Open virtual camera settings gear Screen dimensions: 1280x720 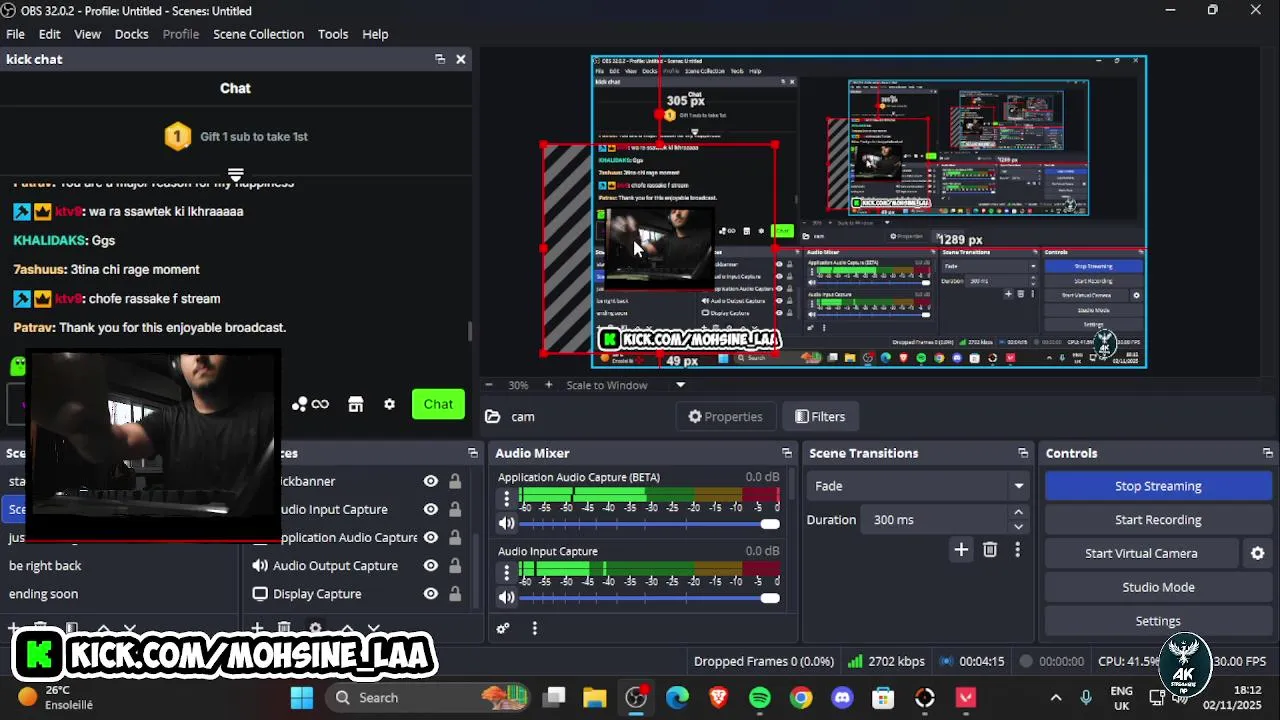click(x=1258, y=553)
